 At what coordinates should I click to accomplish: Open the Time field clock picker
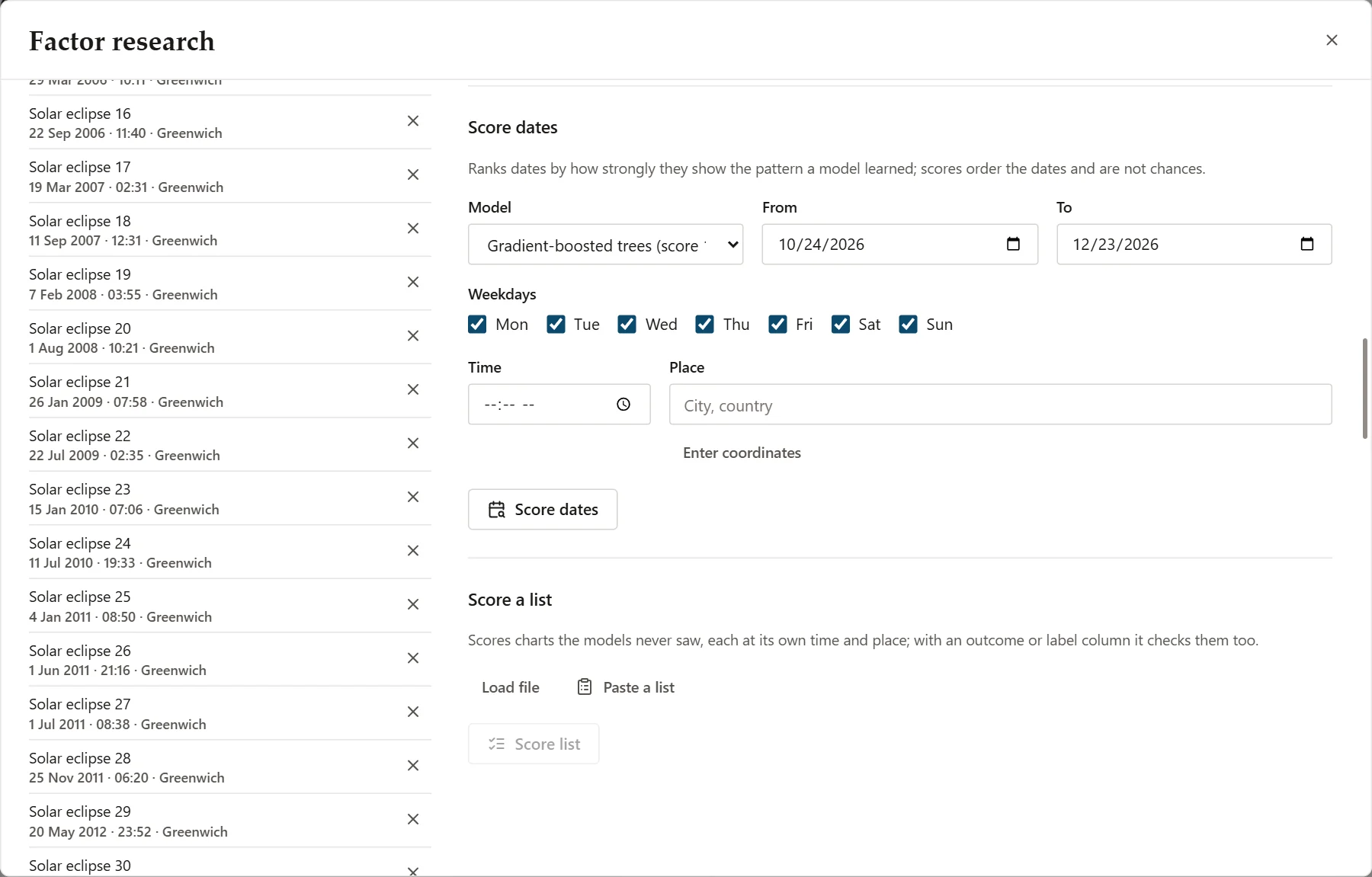coord(623,405)
